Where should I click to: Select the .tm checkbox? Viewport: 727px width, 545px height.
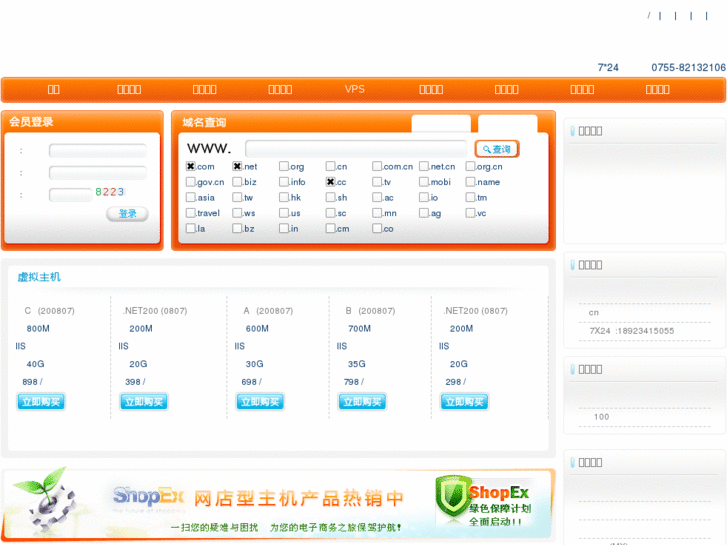click(470, 197)
